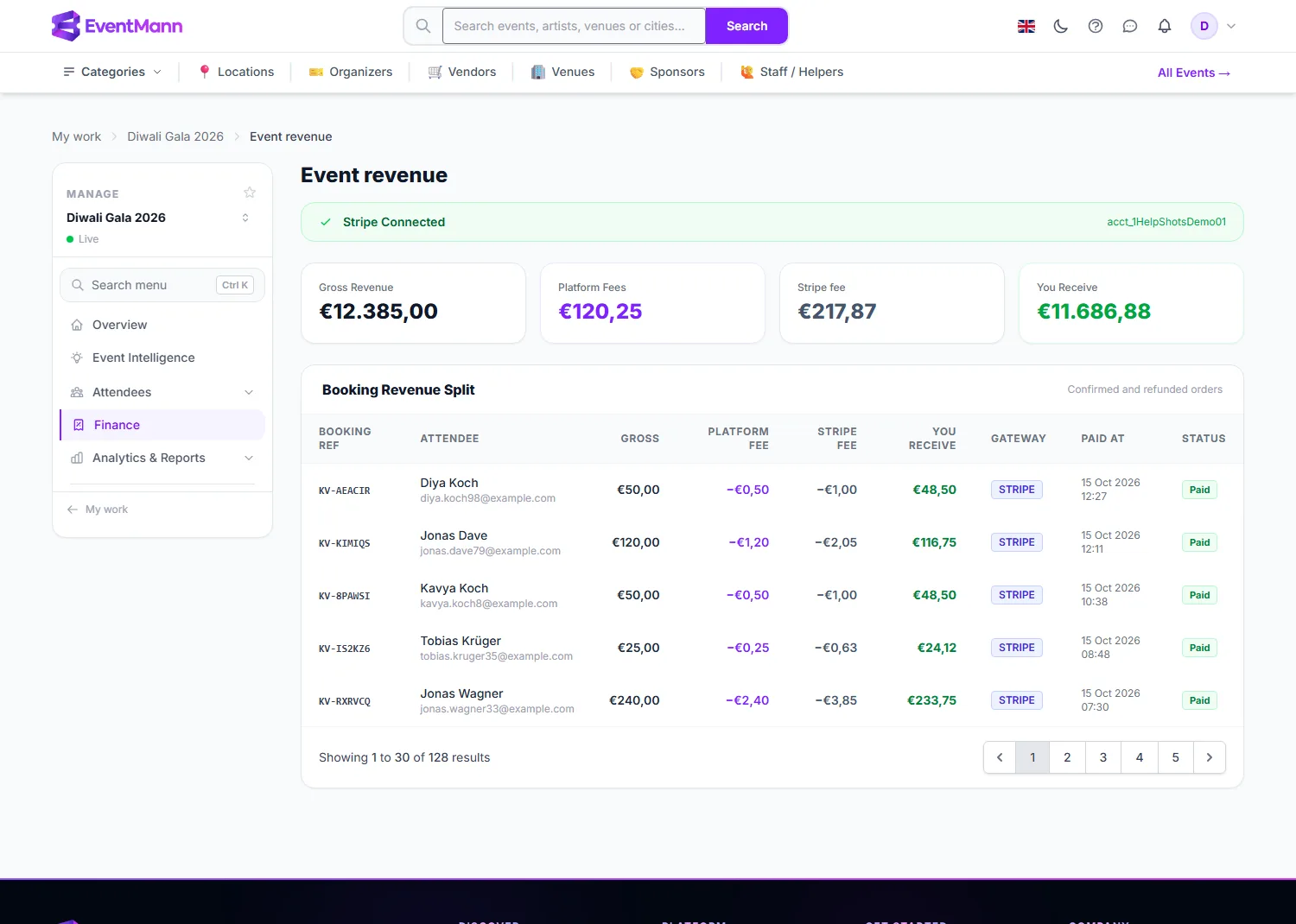Focus the sidebar Search menu field

[x=162, y=285]
